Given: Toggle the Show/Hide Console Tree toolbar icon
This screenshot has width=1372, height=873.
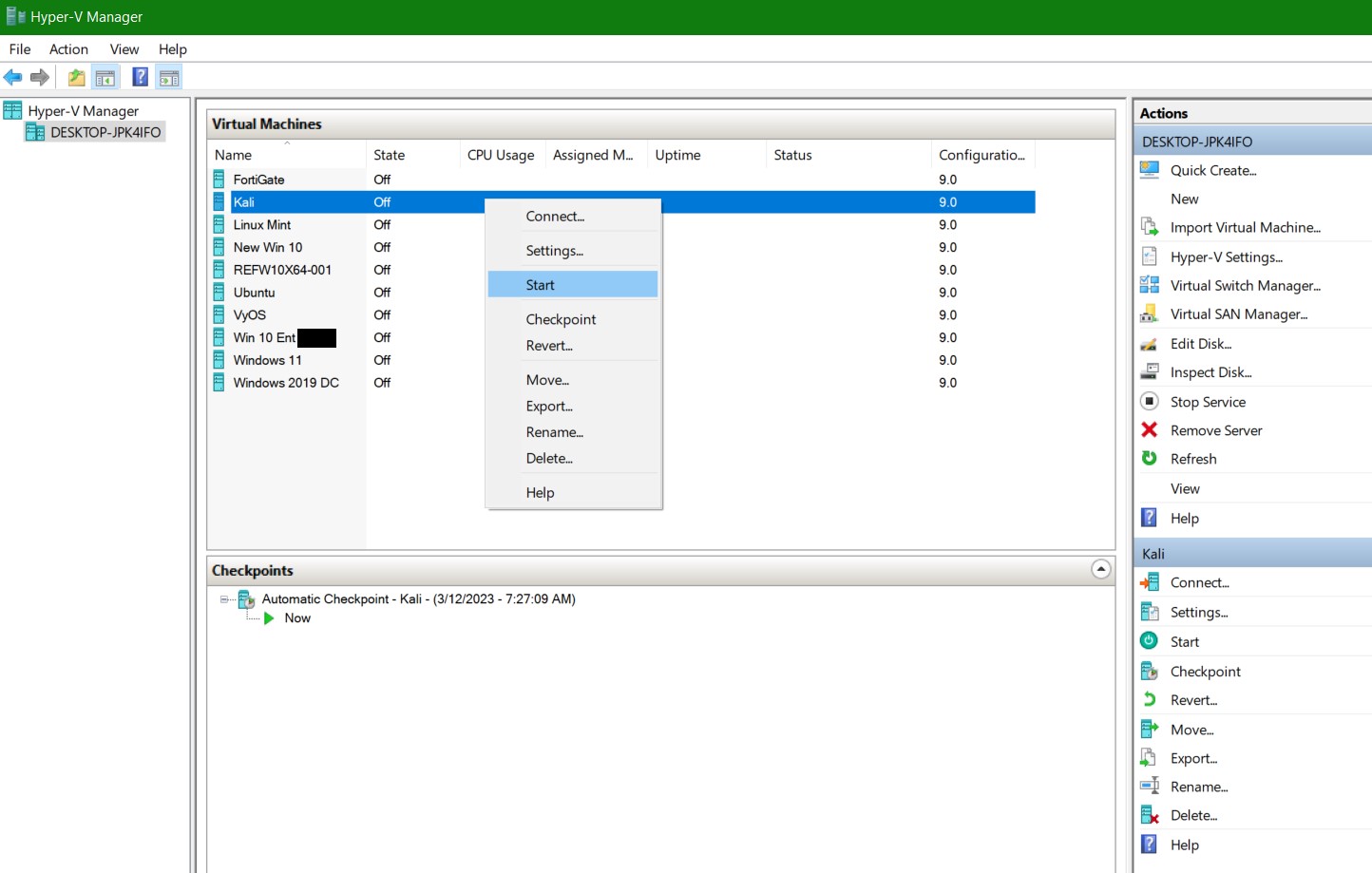Looking at the screenshot, I should (x=105, y=78).
